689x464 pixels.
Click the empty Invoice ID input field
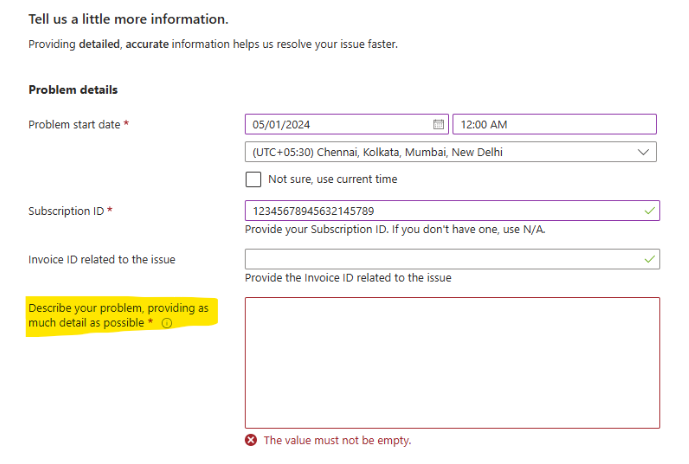pos(452,259)
